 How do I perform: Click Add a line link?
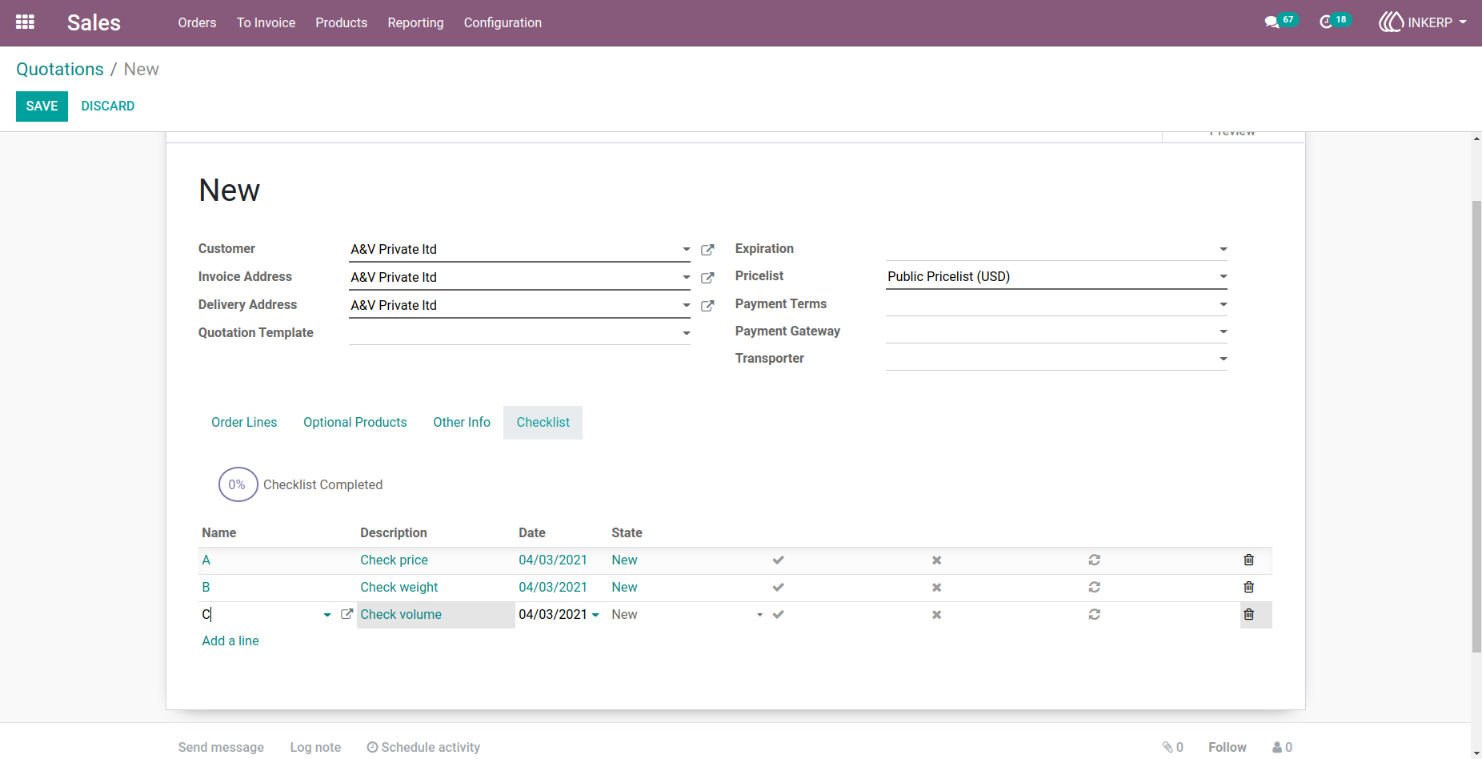point(230,641)
